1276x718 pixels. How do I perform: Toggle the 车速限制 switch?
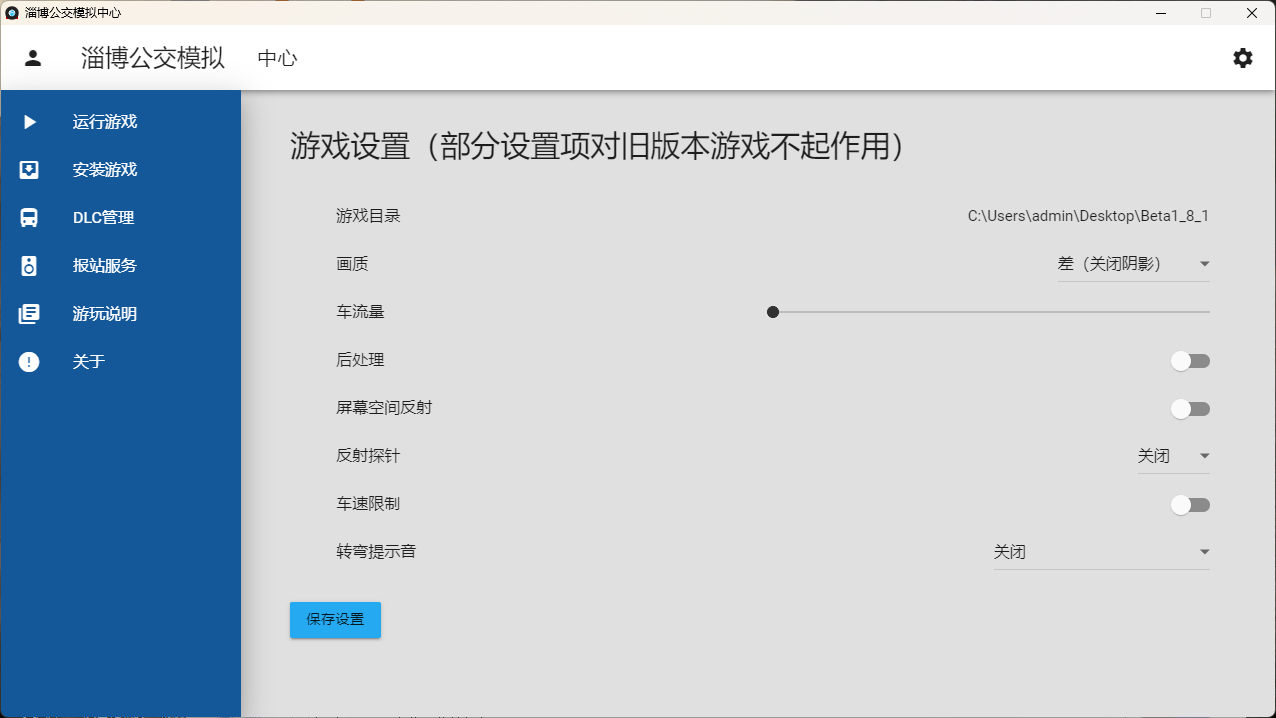coord(1190,505)
